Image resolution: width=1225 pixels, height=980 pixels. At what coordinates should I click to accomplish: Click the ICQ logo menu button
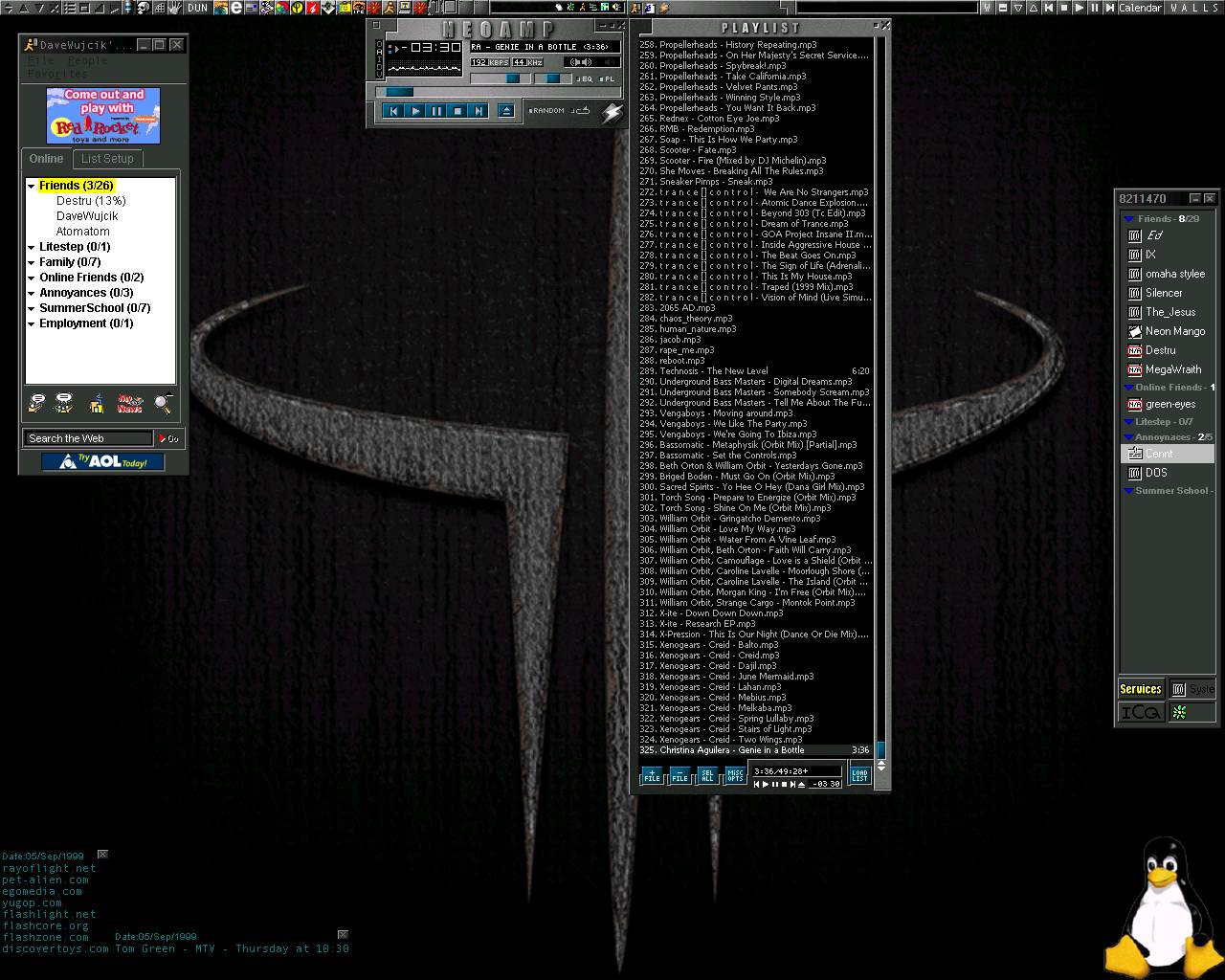(1141, 713)
